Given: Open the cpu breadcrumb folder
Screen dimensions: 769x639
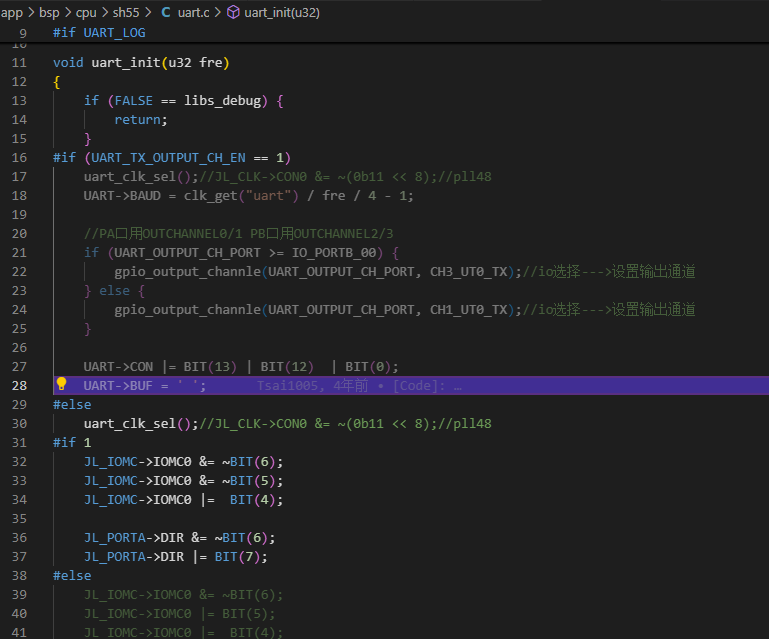Looking at the screenshot, I should 86,12.
